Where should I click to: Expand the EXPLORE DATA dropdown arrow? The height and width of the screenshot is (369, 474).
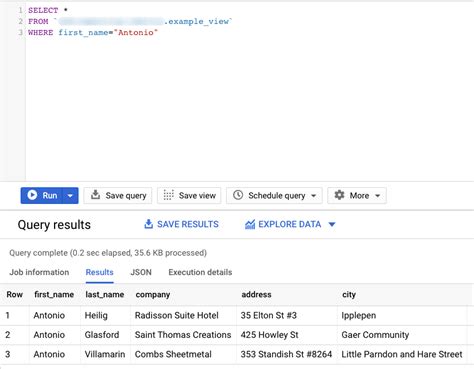pos(332,225)
